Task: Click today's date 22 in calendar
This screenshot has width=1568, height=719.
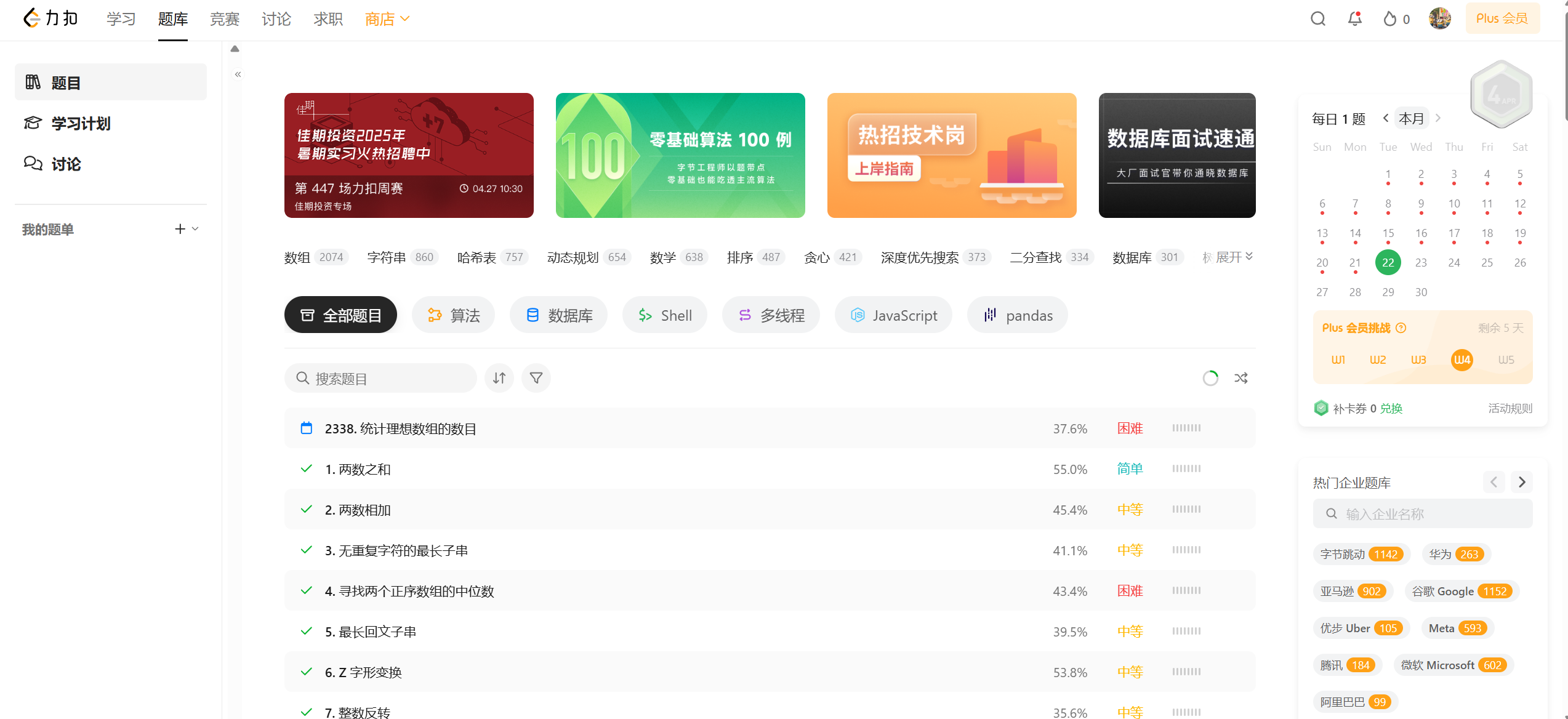Action: tap(1388, 263)
